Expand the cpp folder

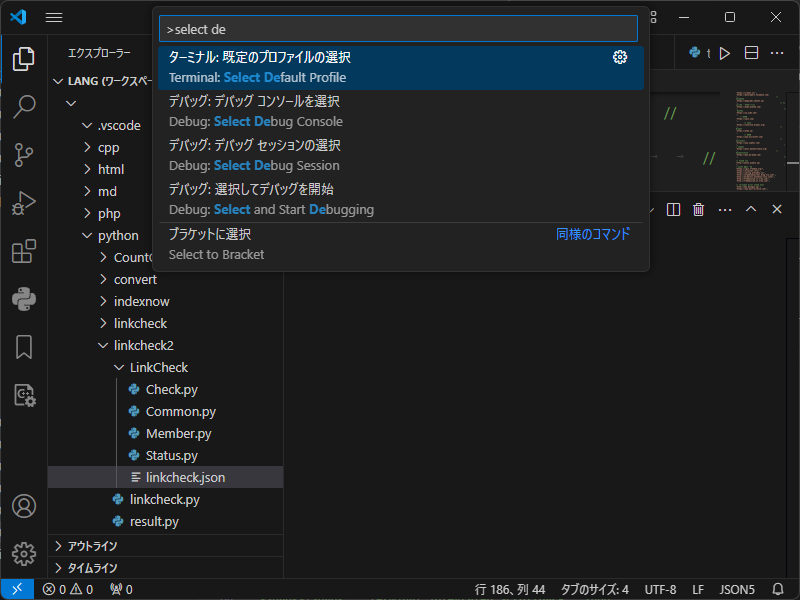click(x=87, y=147)
